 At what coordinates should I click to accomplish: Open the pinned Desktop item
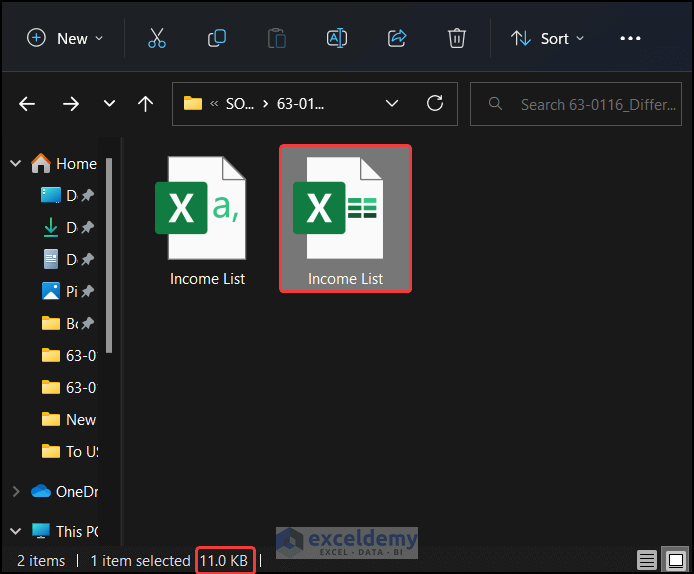tap(66, 195)
